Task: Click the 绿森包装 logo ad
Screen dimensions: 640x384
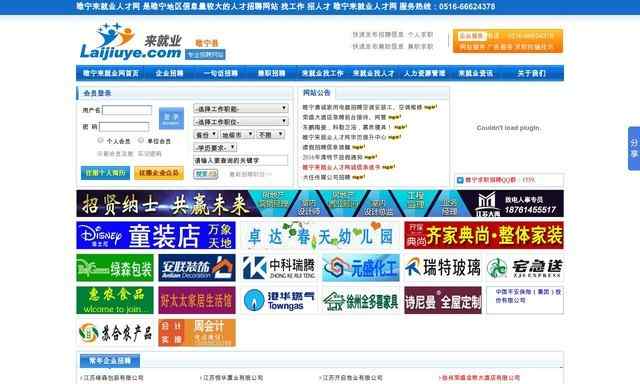Action: (x=115, y=268)
